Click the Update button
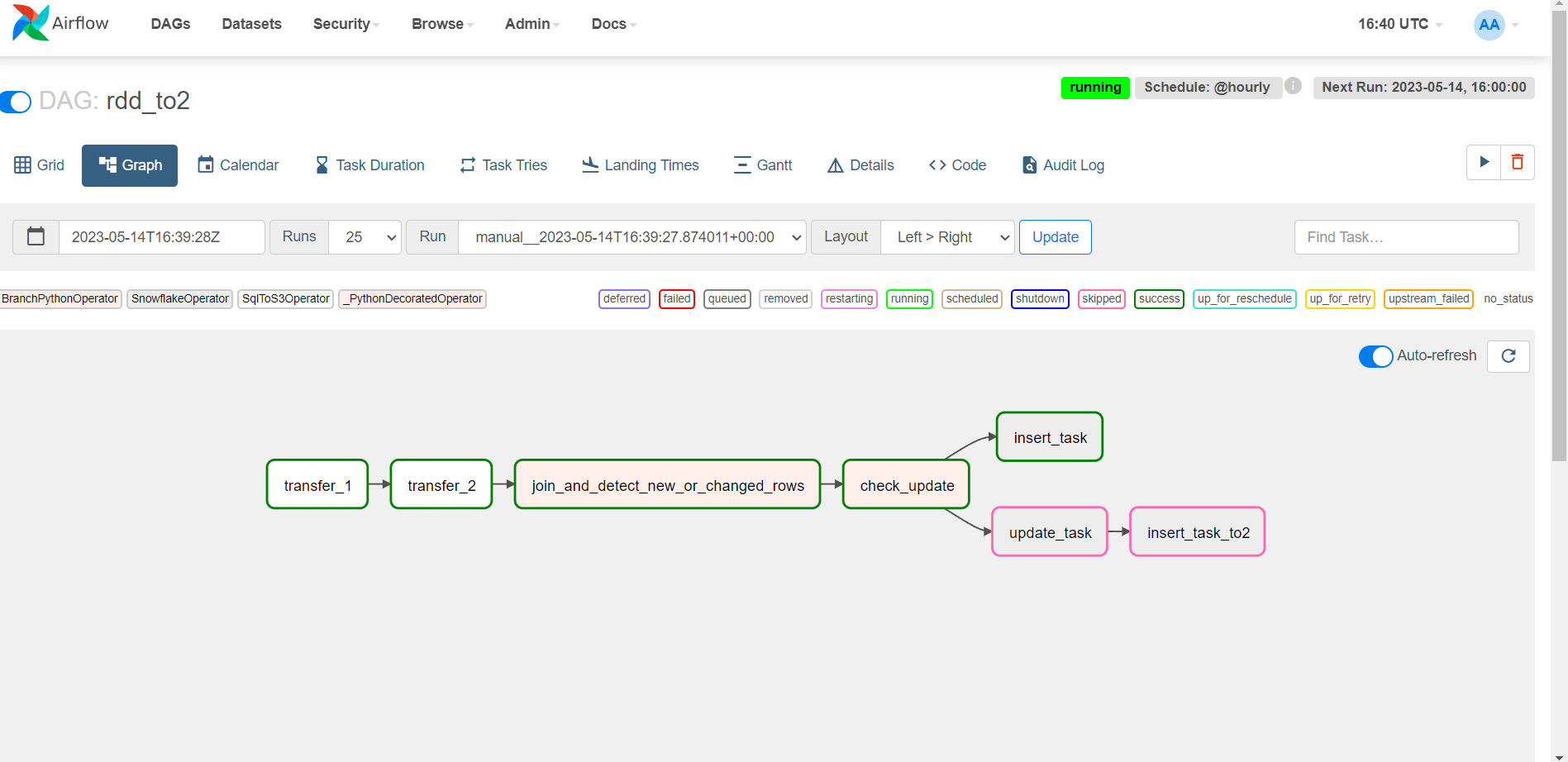The width and height of the screenshot is (1568, 762). click(1055, 237)
